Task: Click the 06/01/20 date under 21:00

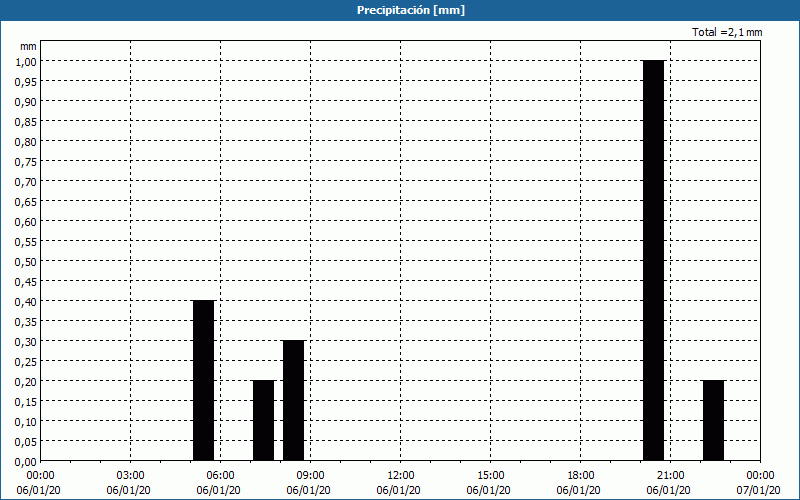Action: 668,490
